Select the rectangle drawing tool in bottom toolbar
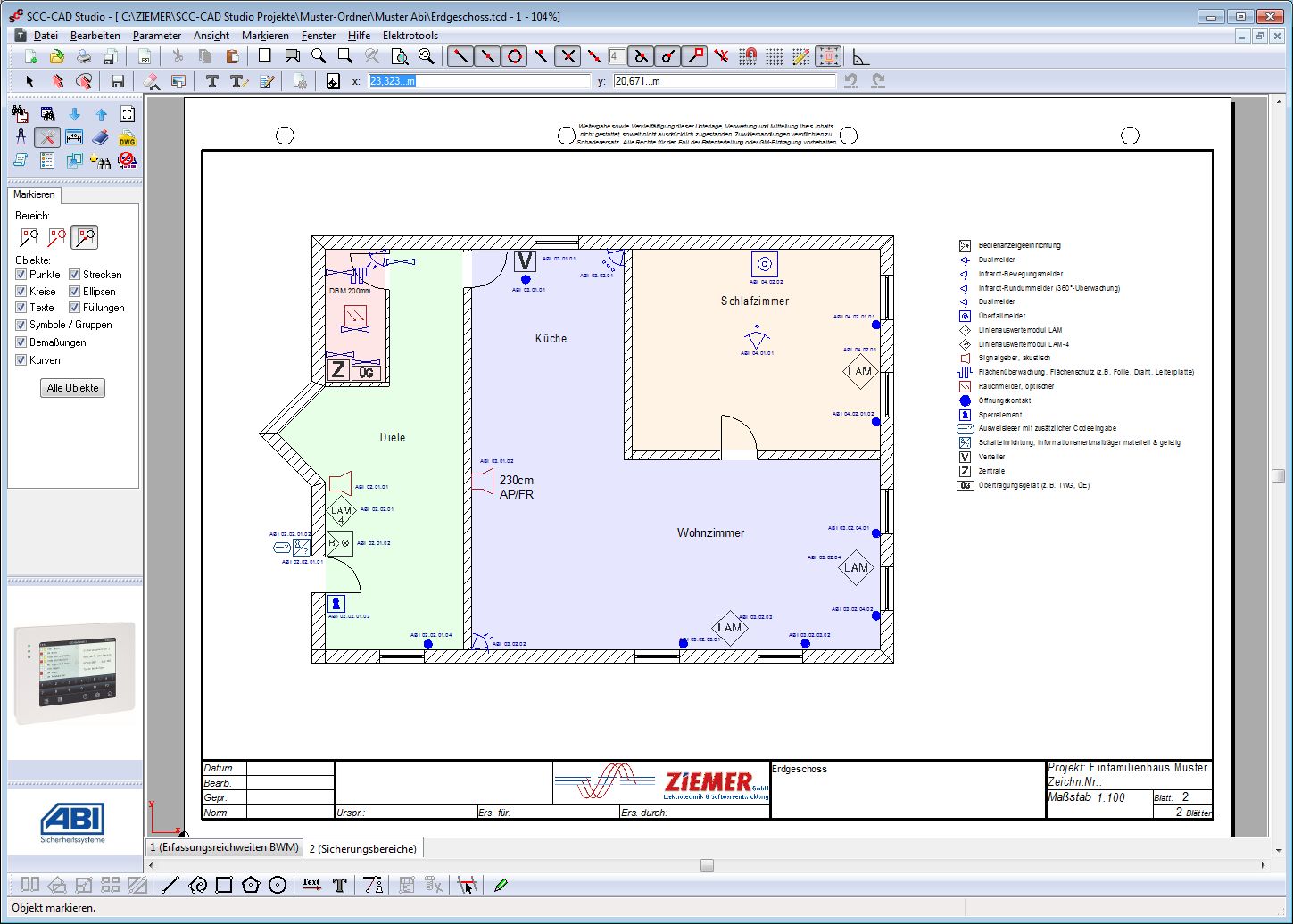The image size is (1293, 924). (223, 884)
